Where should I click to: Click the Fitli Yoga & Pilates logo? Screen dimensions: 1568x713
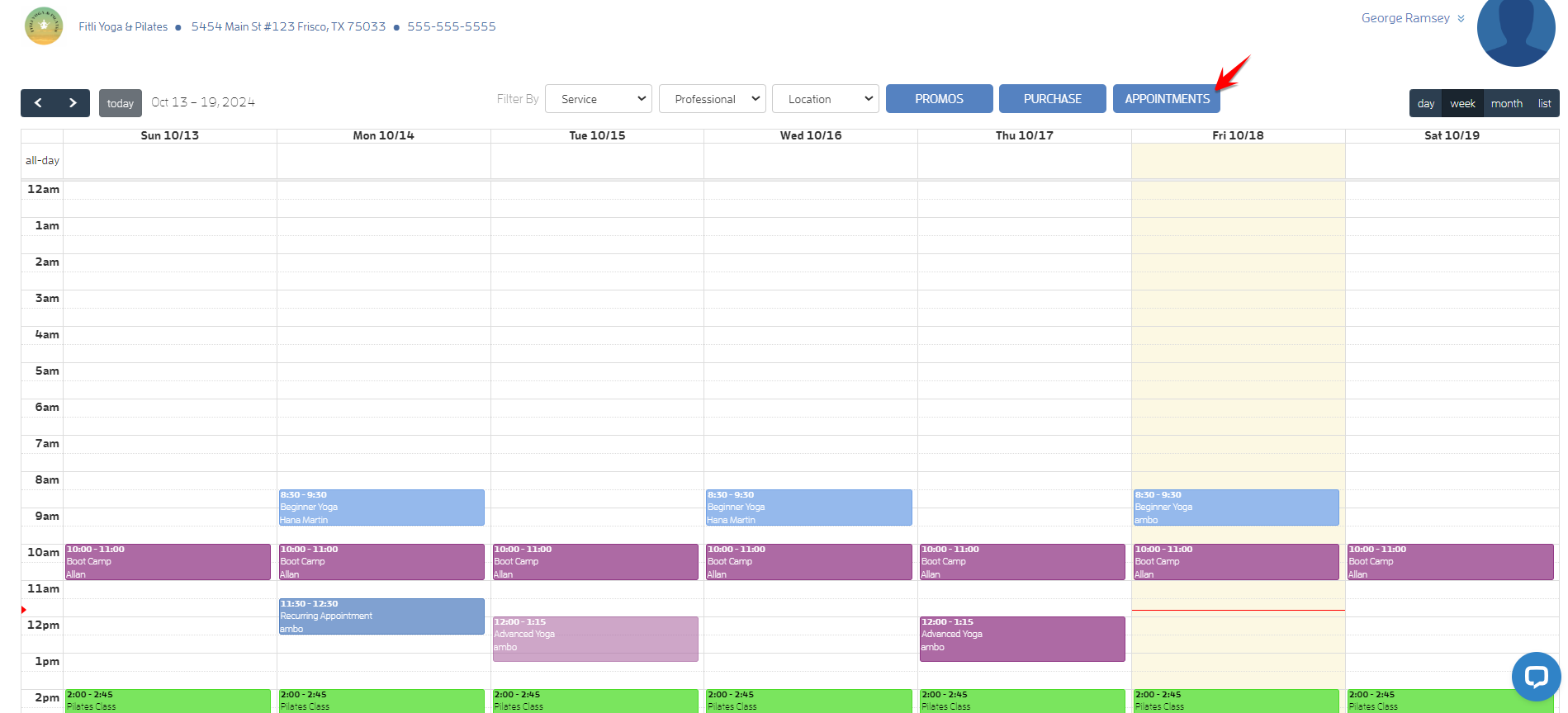[x=44, y=26]
